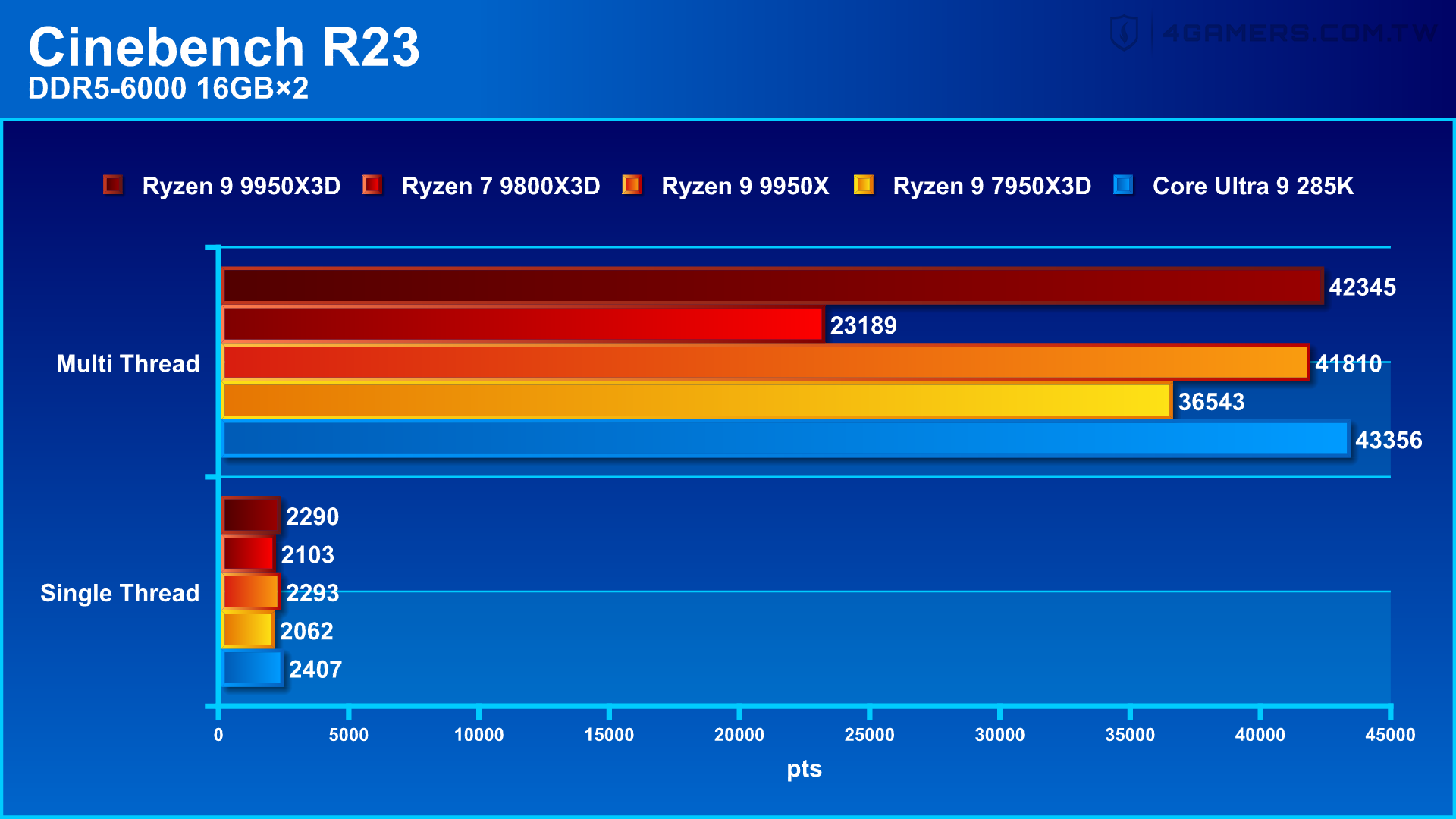
Task: Click the 2407 value label
Action: [x=315, y=670]
